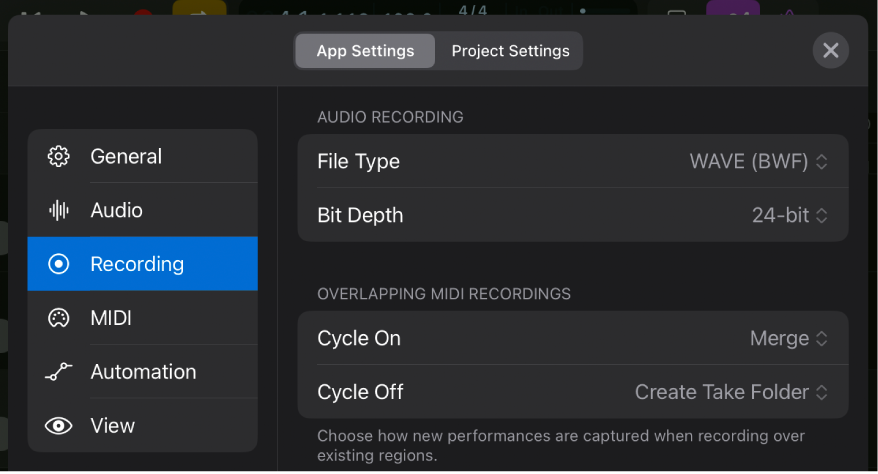878x474 pixels.
Task: Open MIDI settings via the MIDI port icon
Action: pos(59,318)
